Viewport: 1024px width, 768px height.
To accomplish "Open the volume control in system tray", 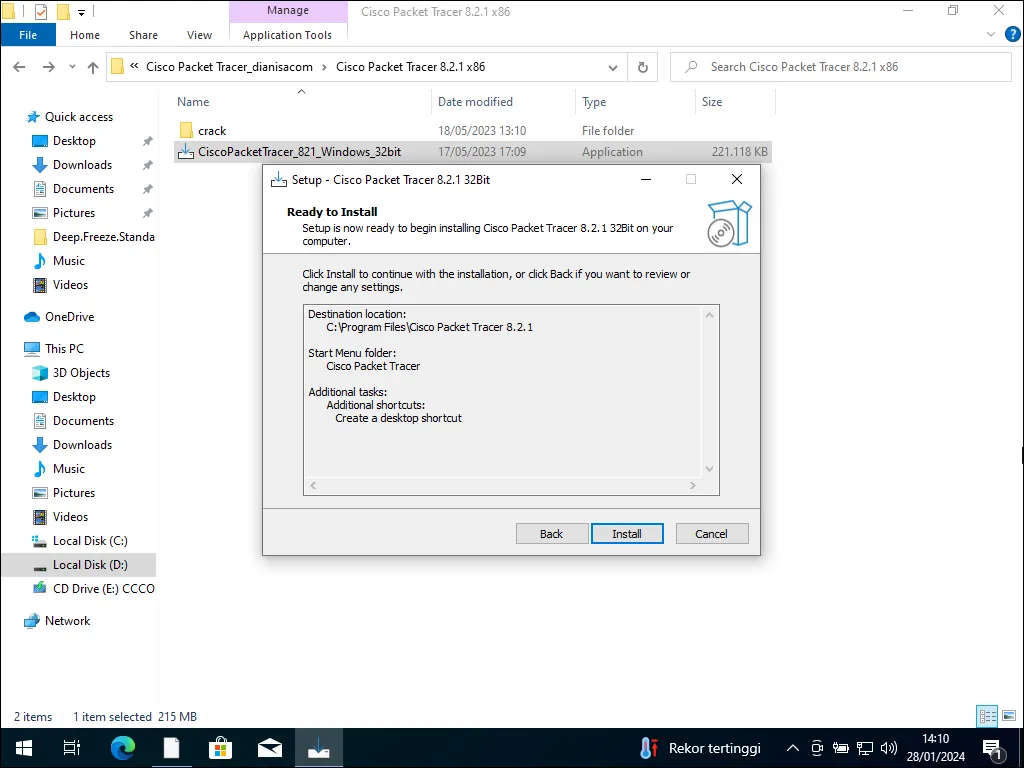I will 889,748.
